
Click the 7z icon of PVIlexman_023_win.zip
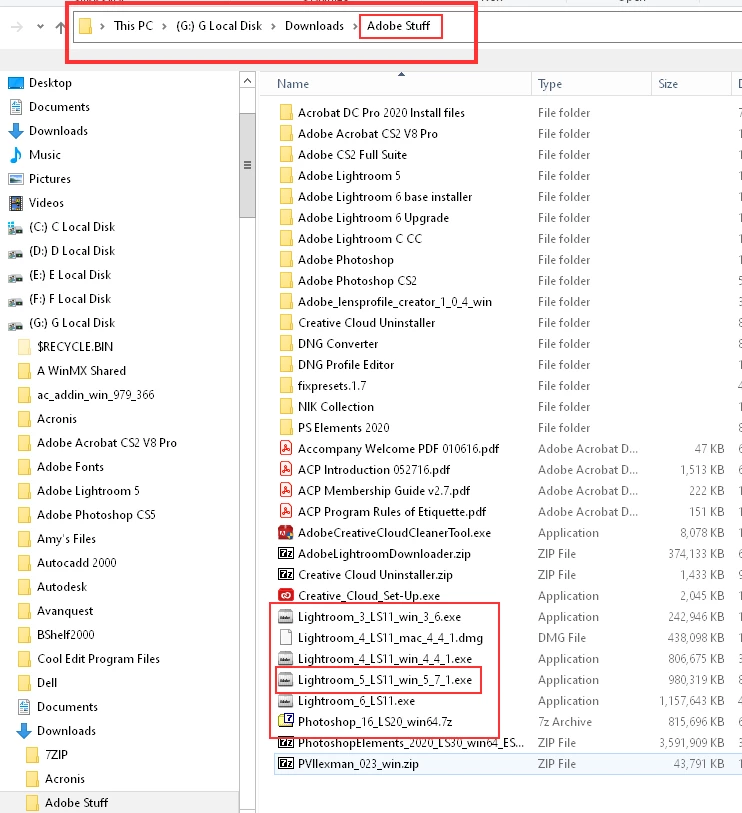click(x=286, y=764)
